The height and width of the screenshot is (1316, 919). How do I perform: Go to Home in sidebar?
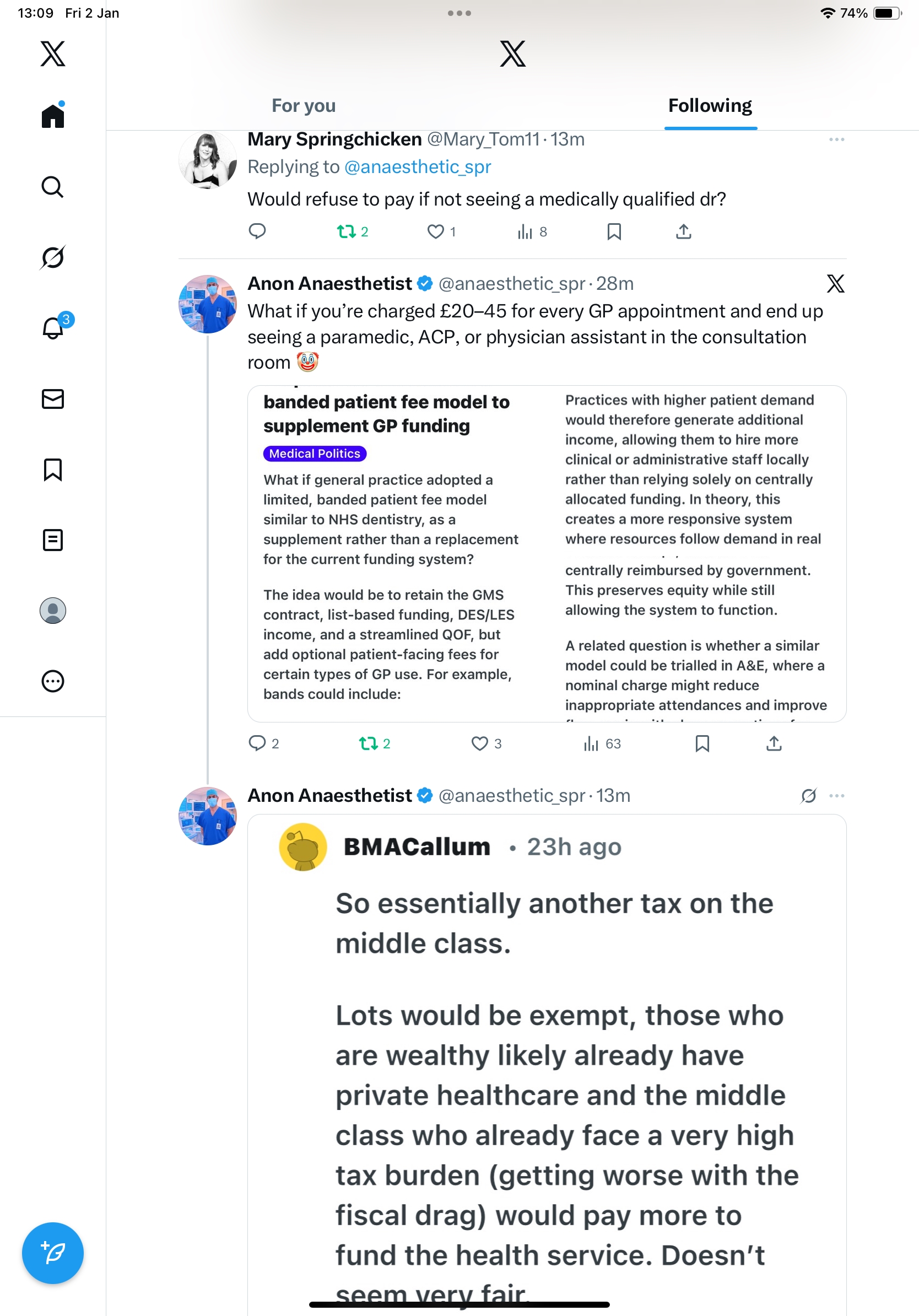(x=53, y=116)
